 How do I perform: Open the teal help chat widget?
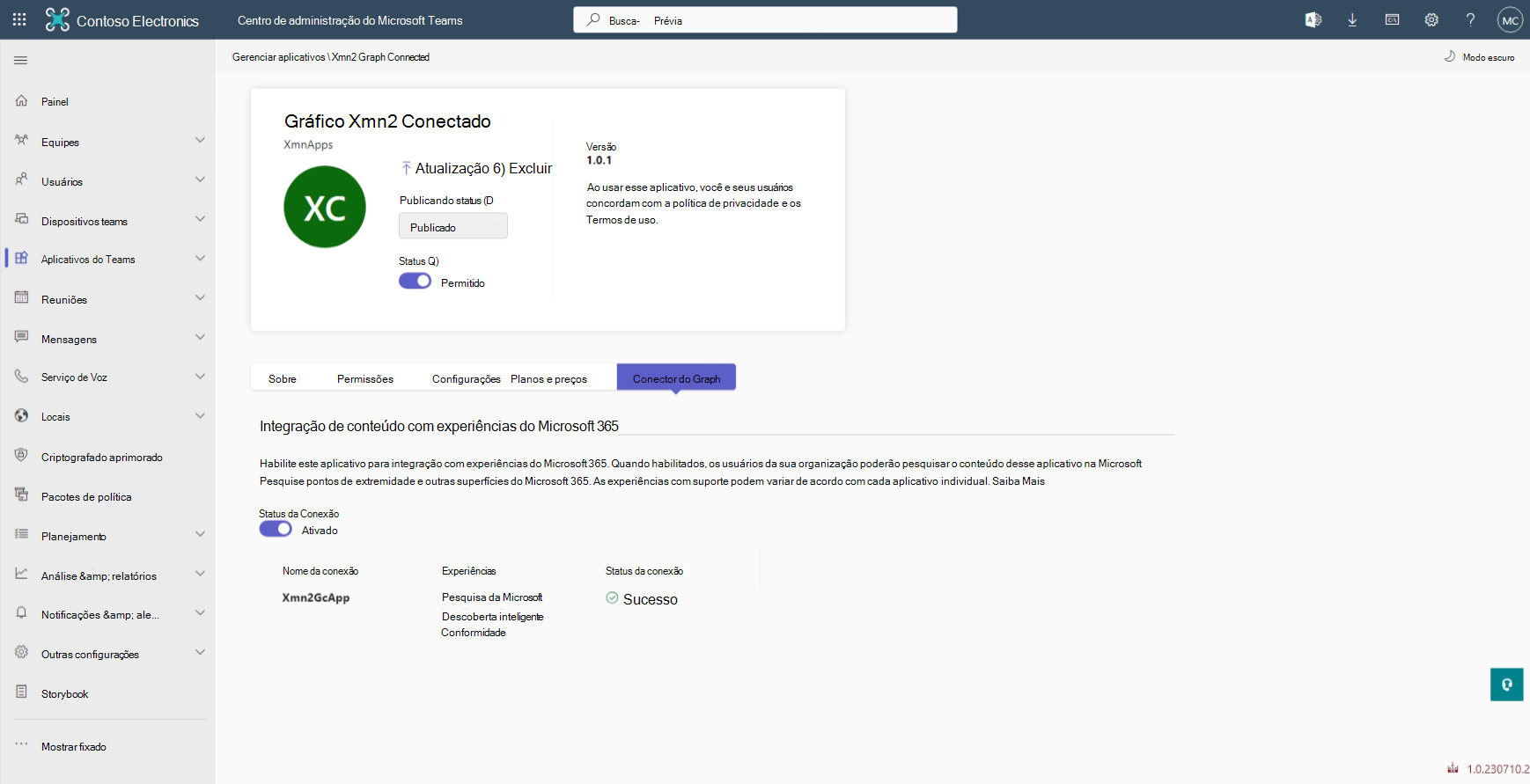pos(1506,685)
